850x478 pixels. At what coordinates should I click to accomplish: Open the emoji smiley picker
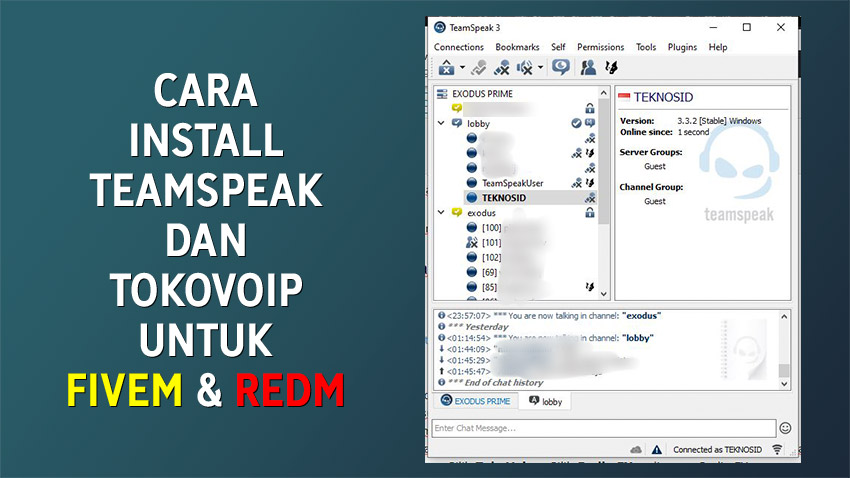785,428
